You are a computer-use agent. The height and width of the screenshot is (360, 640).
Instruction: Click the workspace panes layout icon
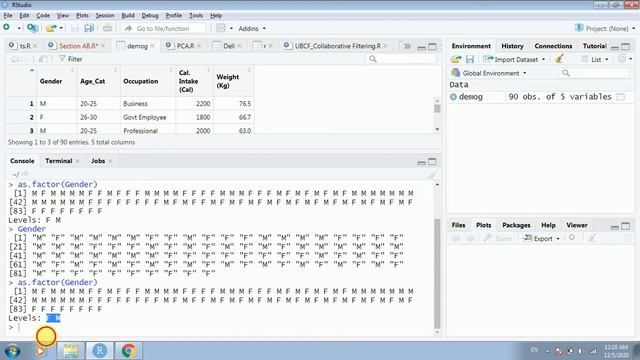[x=220, y=28]
